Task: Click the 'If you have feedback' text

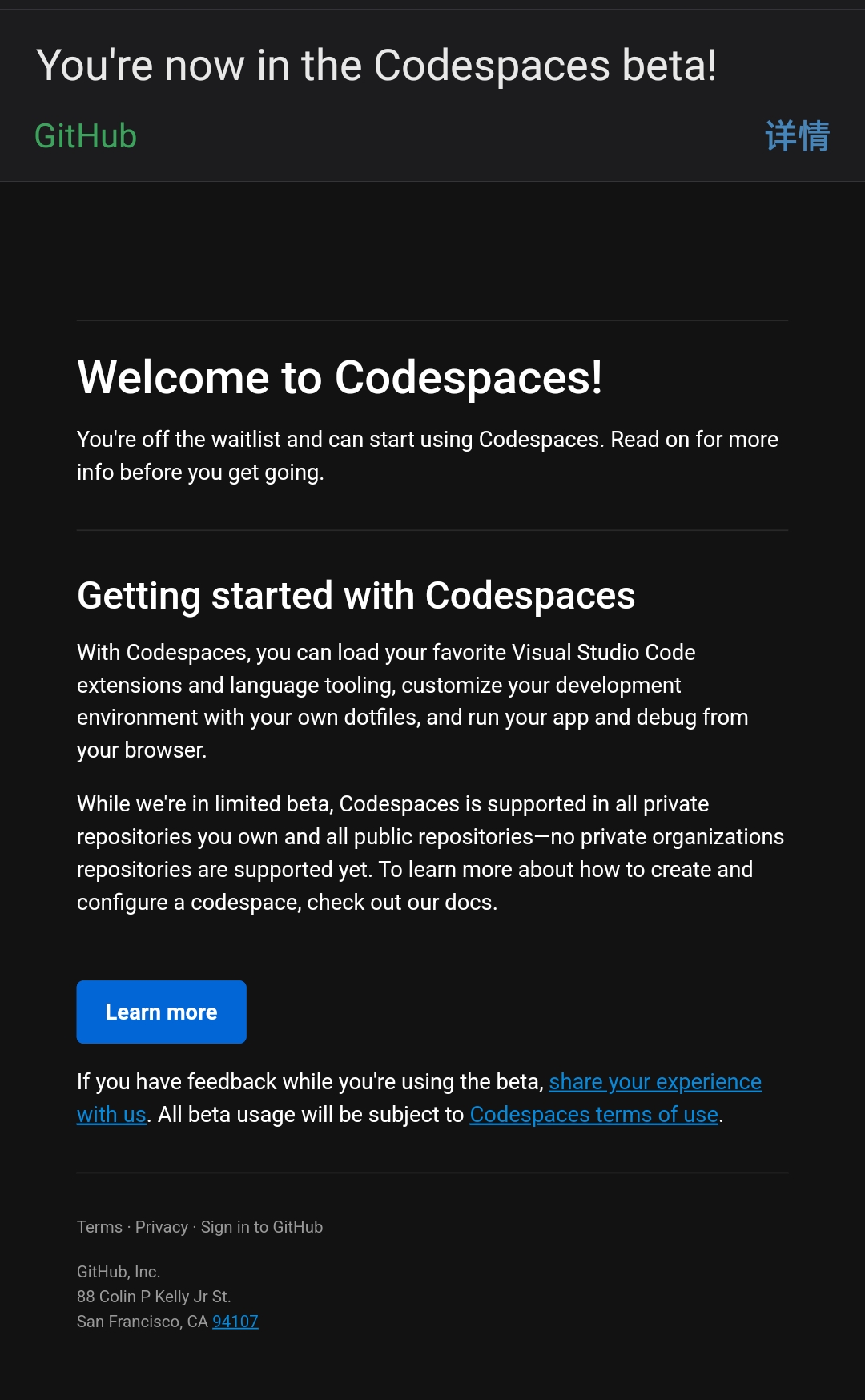Action: tap(310, 1082)
